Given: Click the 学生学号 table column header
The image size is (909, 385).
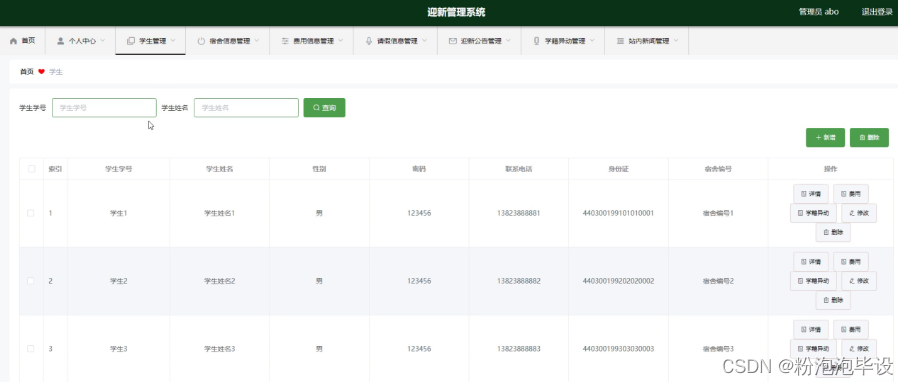Looking at the screenshot, I should [118, 169].
